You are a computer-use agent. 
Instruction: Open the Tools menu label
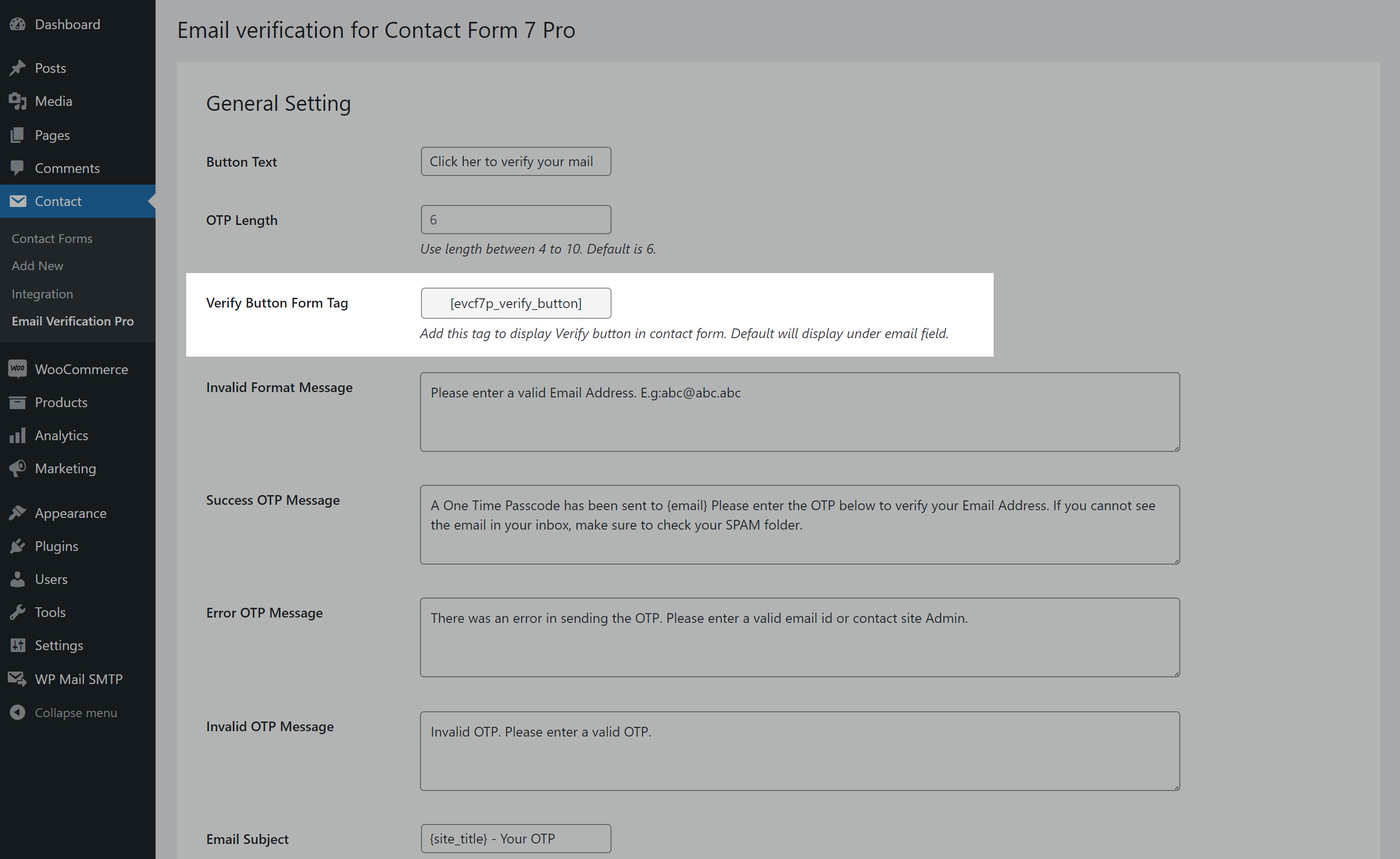coord(50,612)
